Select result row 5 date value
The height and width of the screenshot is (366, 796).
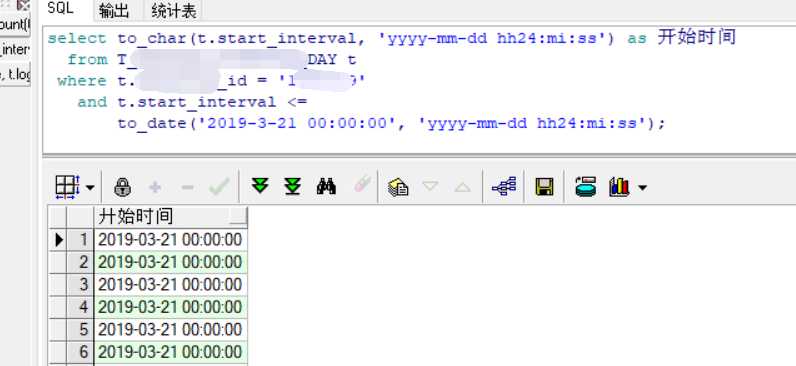(171, 329)
